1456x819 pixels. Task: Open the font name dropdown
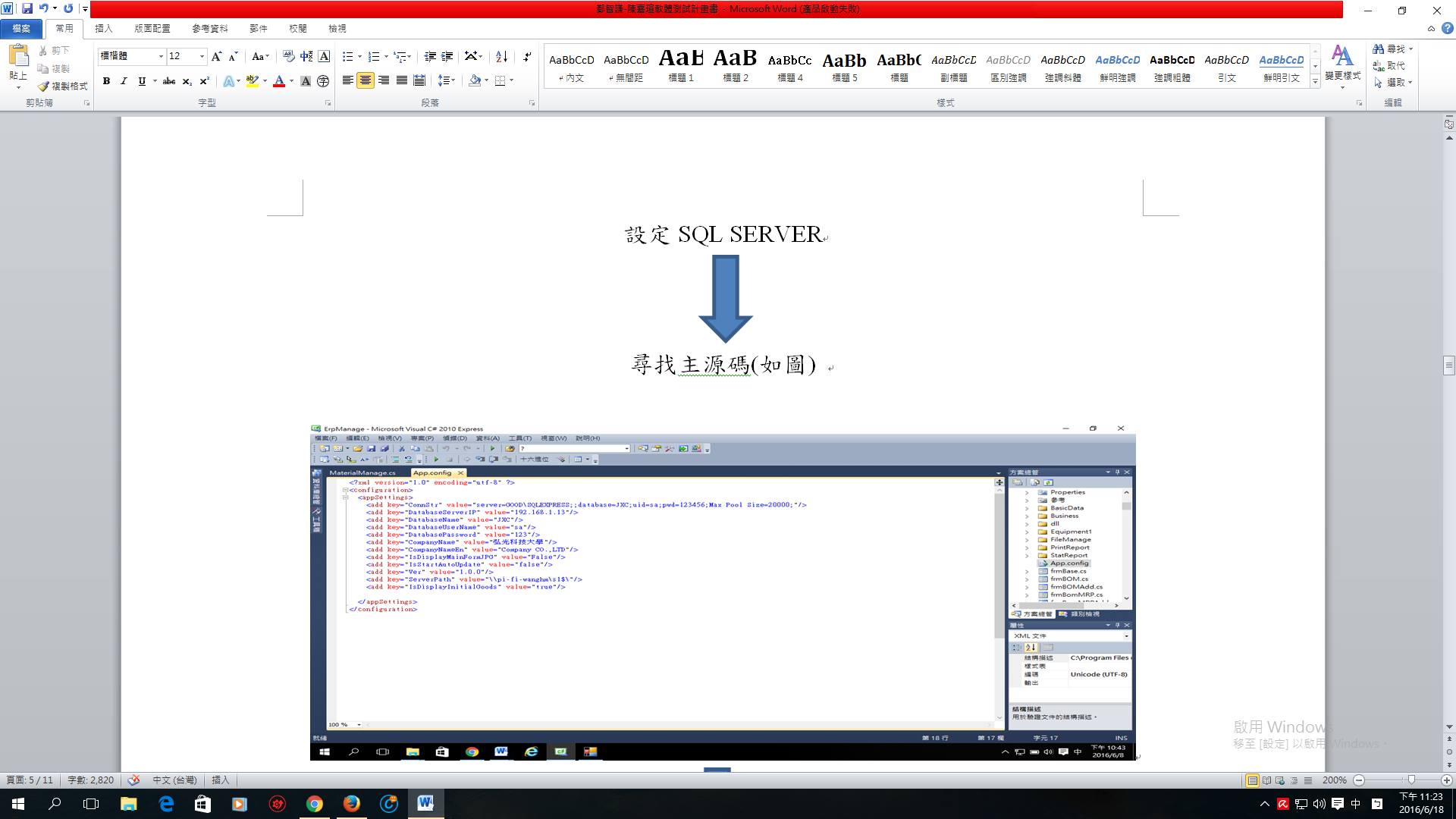click(161, 56)
